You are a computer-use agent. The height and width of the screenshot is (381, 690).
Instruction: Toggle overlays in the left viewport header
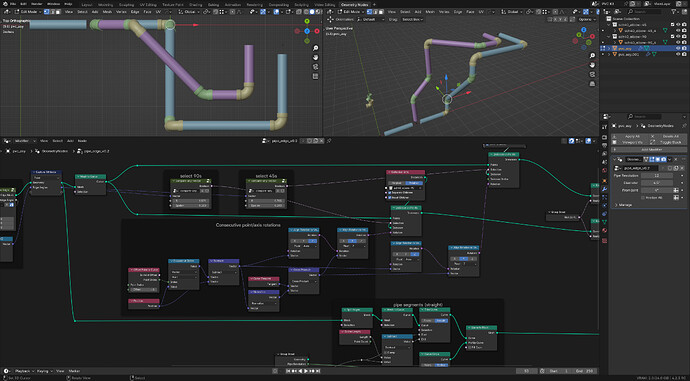pyautogui.click(x=276, y=12)
